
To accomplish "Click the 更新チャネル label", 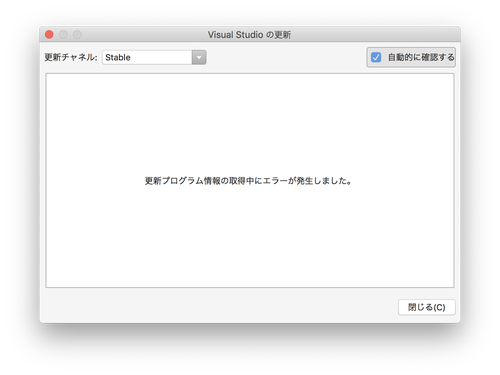I will pos(71,57).
